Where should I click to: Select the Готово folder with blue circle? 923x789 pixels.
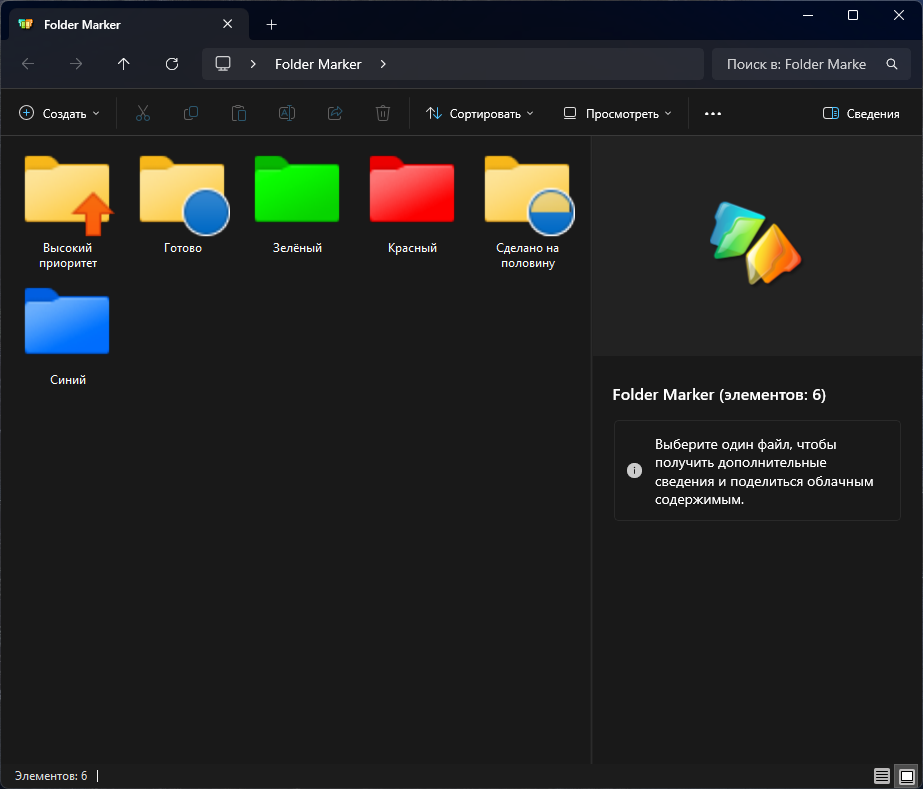[184, 195]
